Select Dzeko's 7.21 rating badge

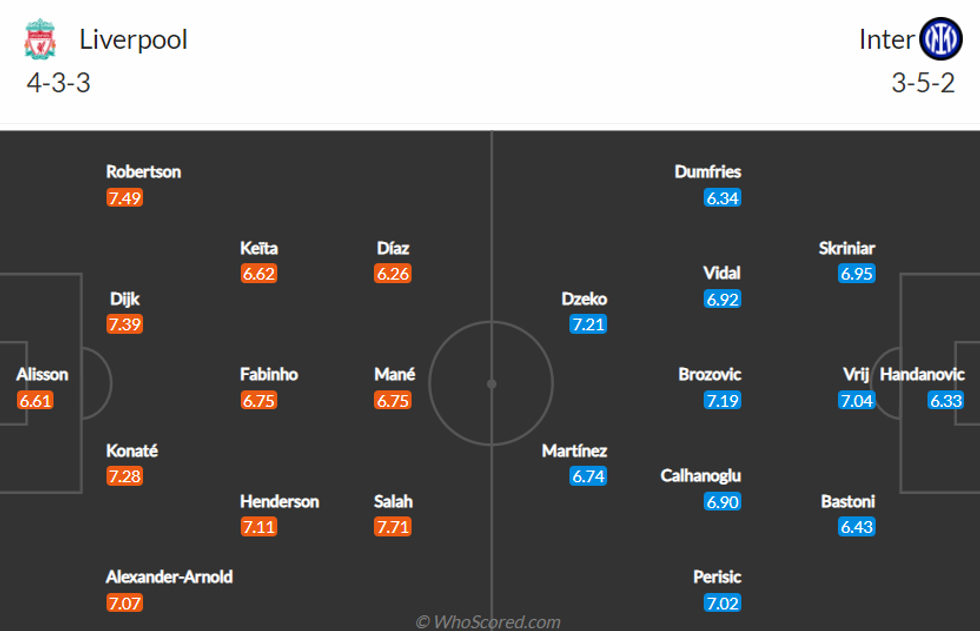click(x=589, y=324)
